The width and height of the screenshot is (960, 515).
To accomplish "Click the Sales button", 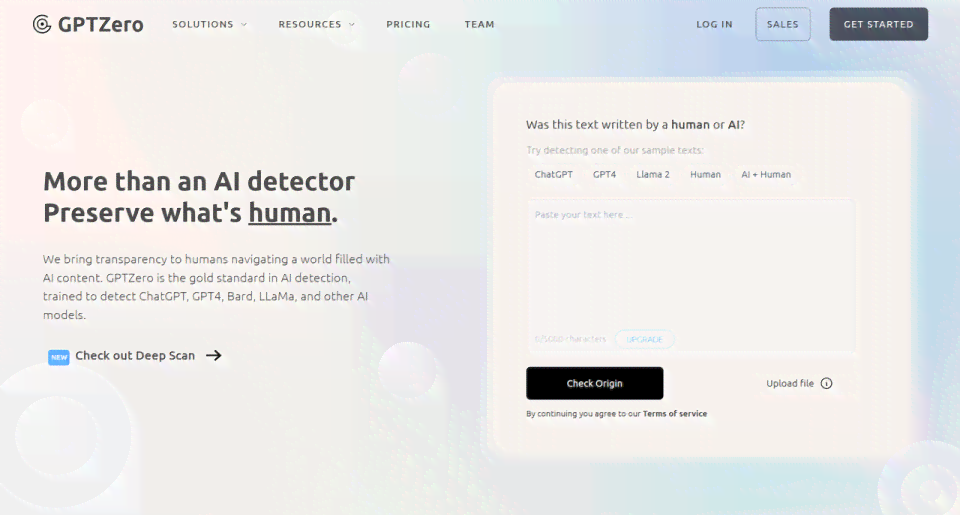I will pyautogui.click(x=782, y=24).
